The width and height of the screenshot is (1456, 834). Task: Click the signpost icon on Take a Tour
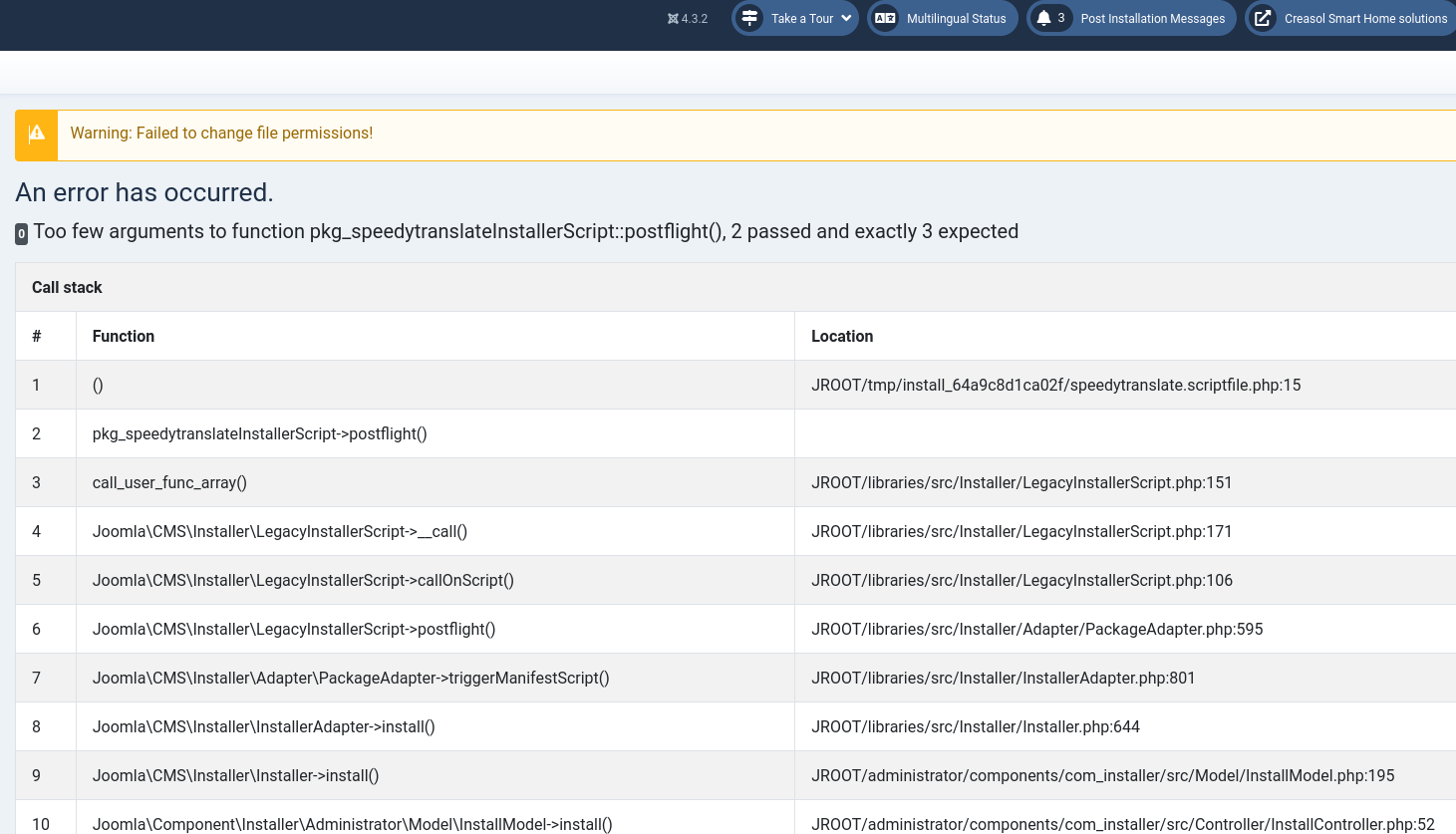[x=749, y=18]
